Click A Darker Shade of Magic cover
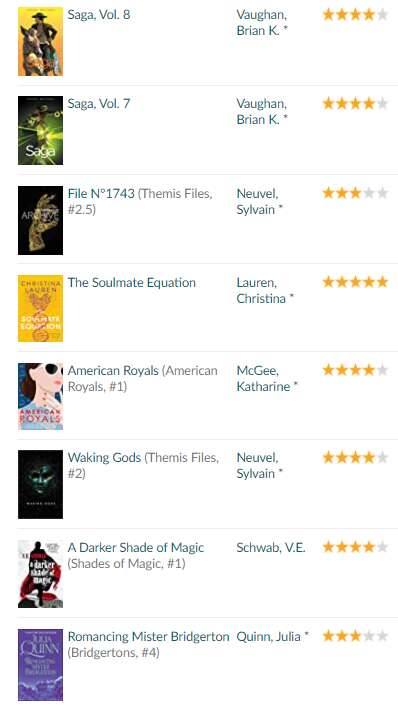This screenshot has height=708, width=398. pos(40,574)
